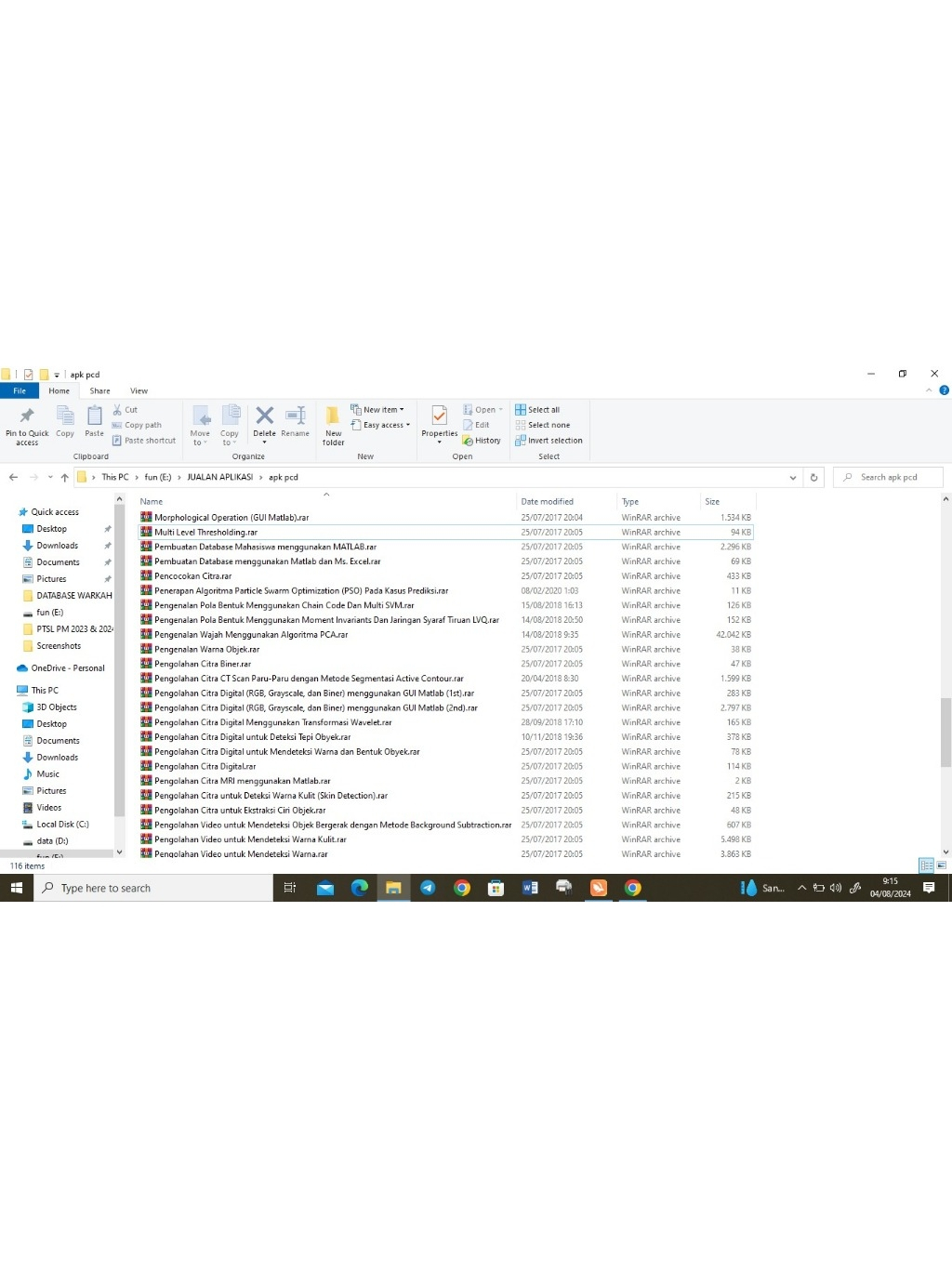Select Pengenalan Warna Objek.rar file
The height and width of the screenshot is (1268, 952).
[445, 649]
